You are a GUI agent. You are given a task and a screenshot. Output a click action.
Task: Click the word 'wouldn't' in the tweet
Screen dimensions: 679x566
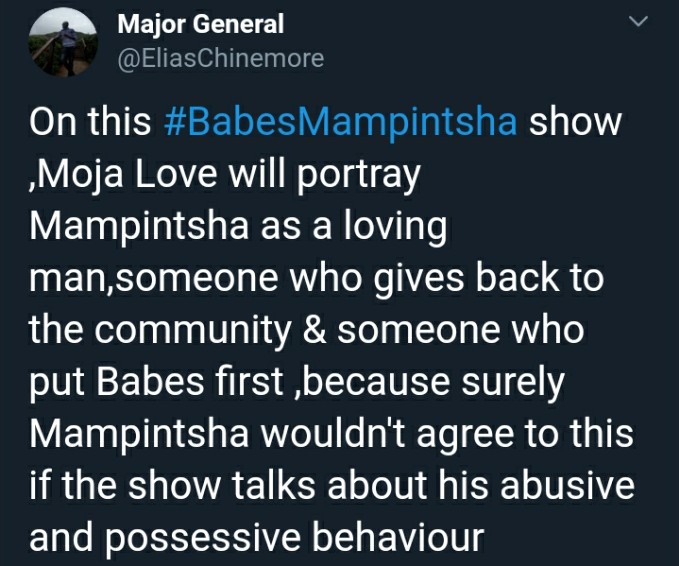[333, 433]
